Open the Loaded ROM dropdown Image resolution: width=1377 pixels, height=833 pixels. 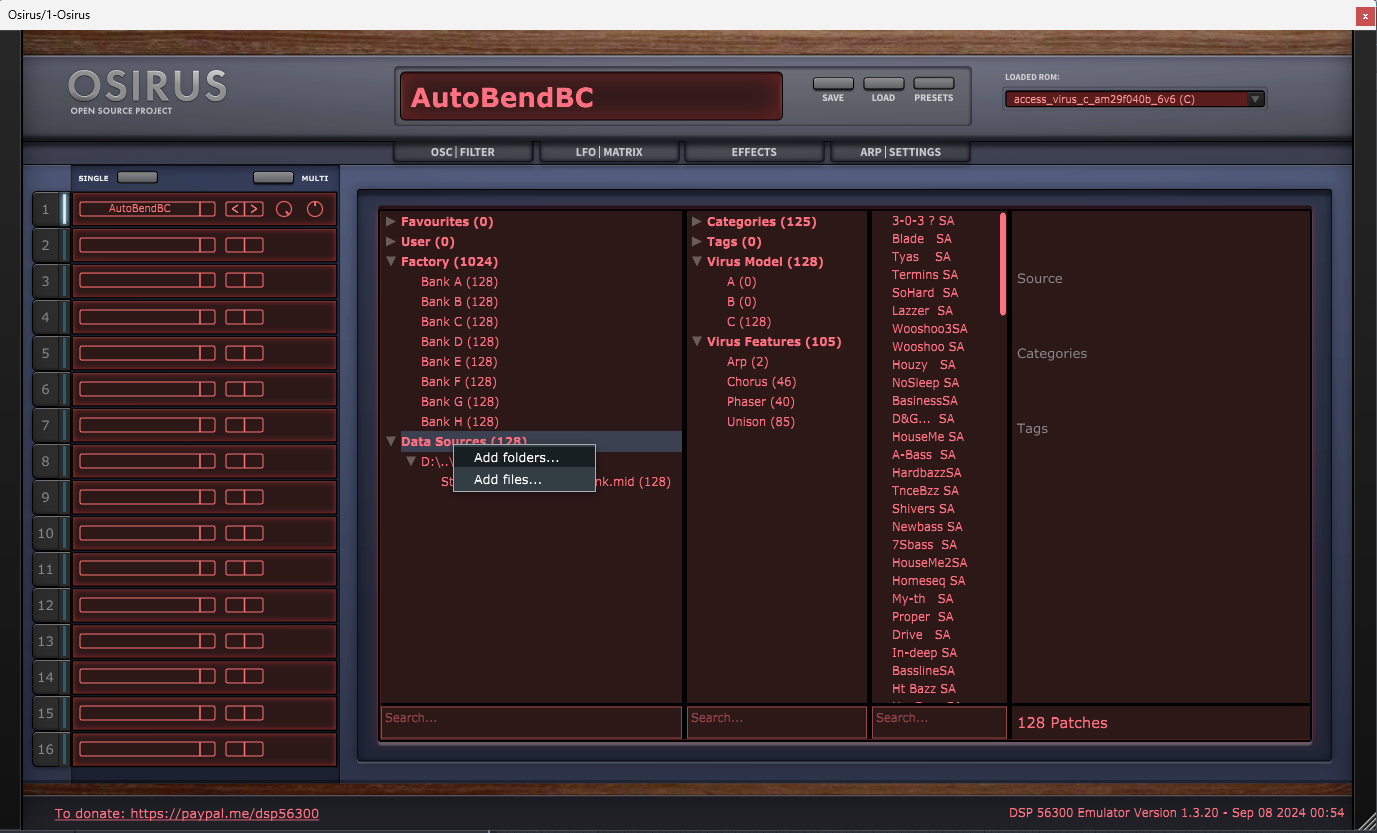pos(1135,99)
